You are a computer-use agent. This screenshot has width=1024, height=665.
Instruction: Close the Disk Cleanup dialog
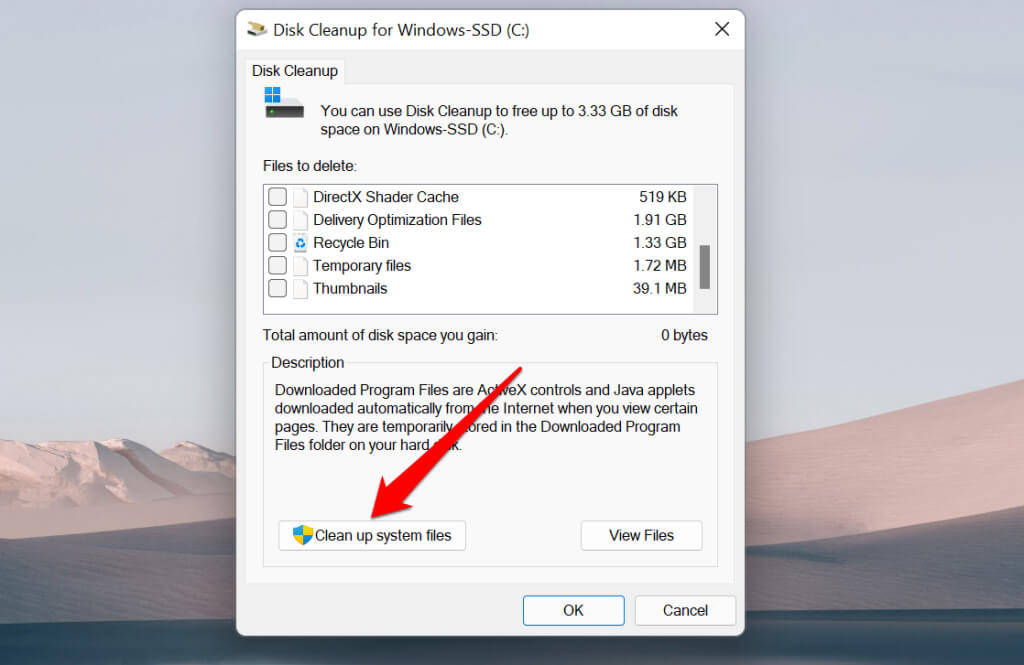tap(722, 29)
